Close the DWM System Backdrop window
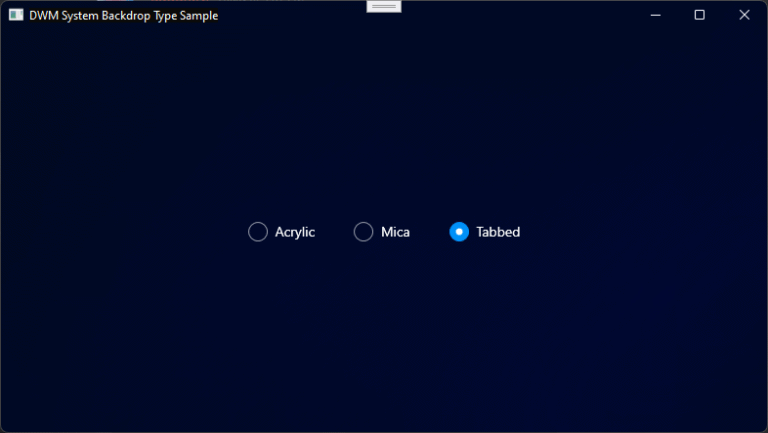The width and height of the screenshot is (768, 433). pyautogui.click(x=744, y=15)
